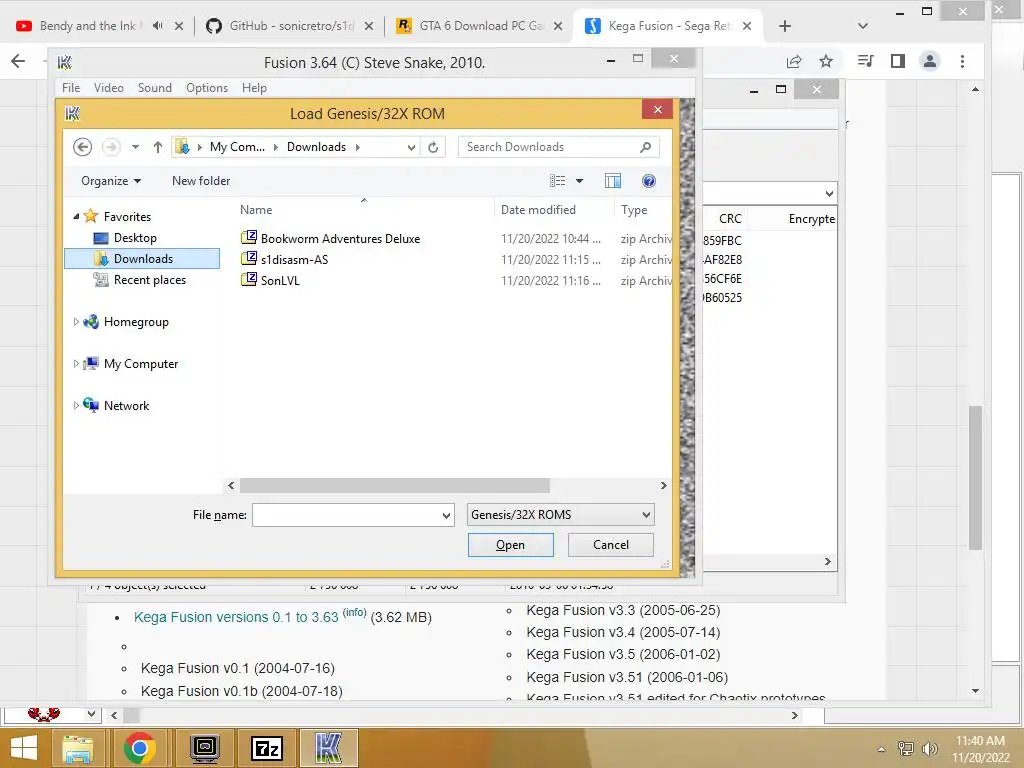Click Chrome page vertical scrollbar thumb

pos(975,477)
